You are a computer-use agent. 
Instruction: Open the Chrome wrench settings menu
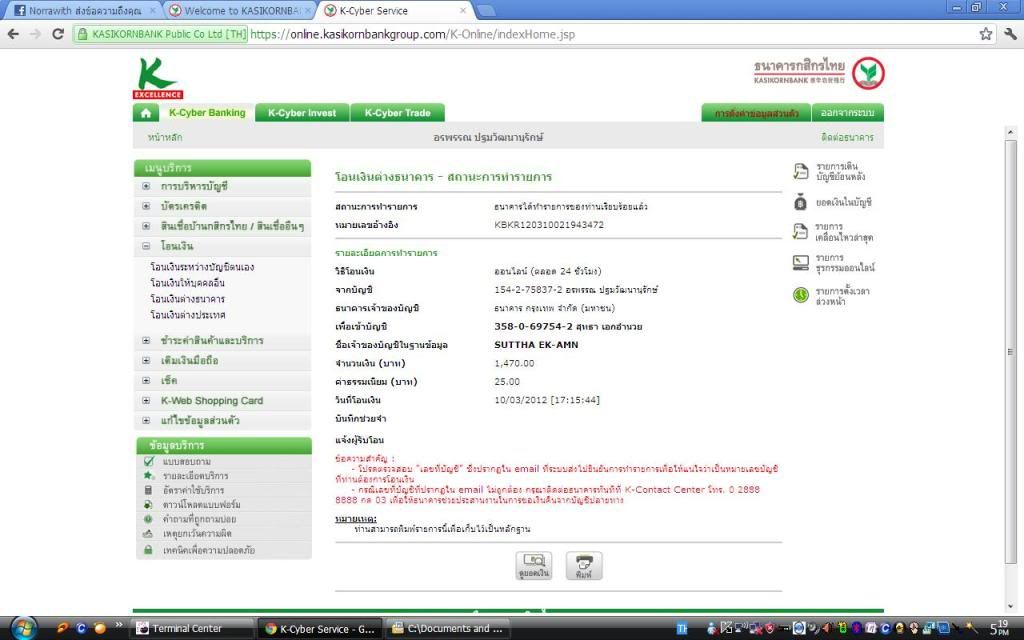click(1008, 33)
